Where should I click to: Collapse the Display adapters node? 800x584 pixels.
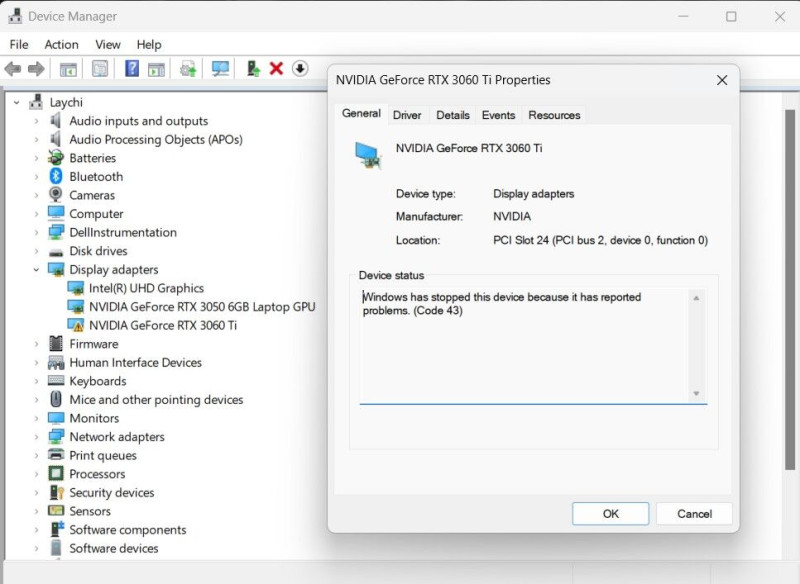tap(36, 269)
